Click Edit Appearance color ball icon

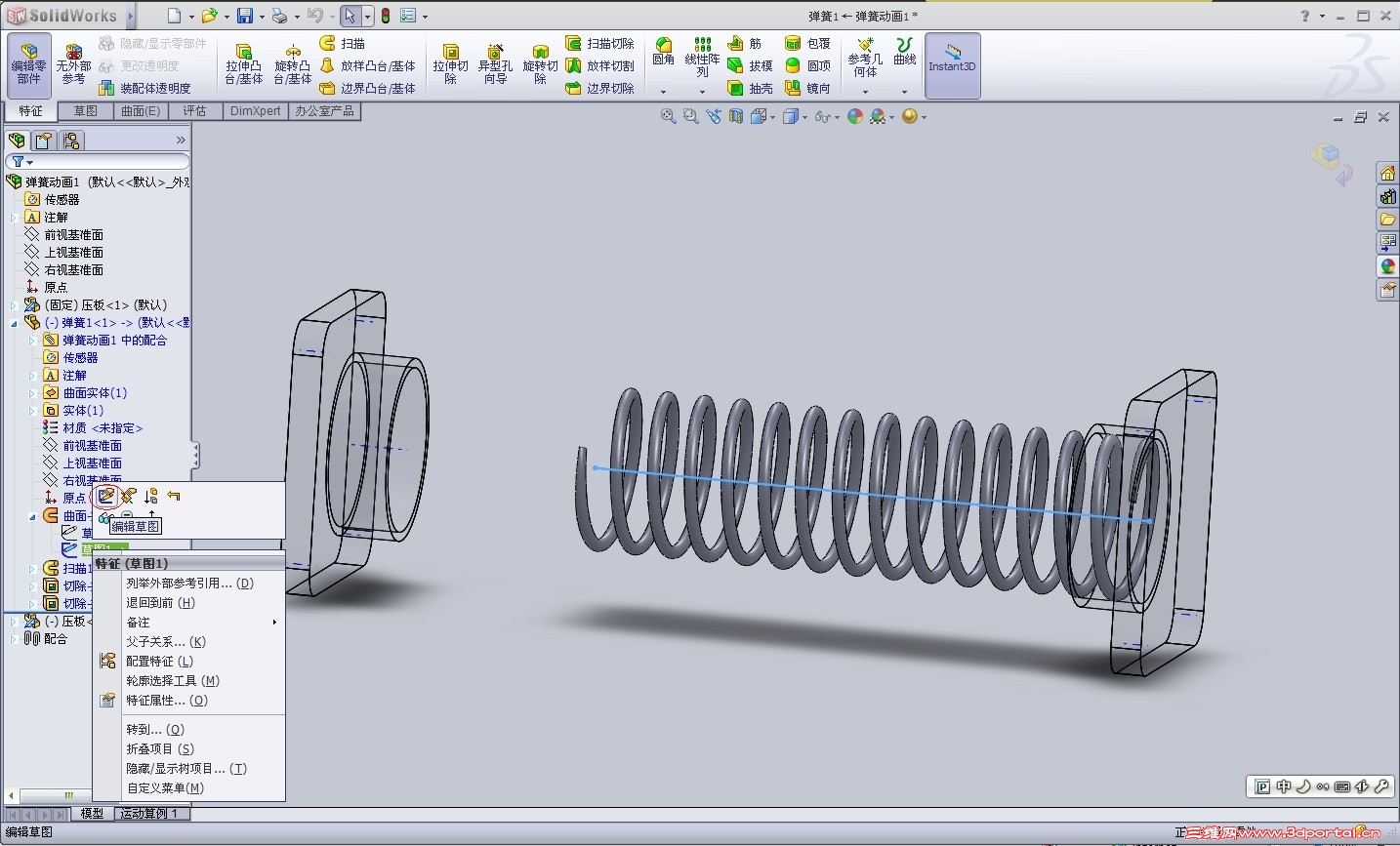coord(855,117)
